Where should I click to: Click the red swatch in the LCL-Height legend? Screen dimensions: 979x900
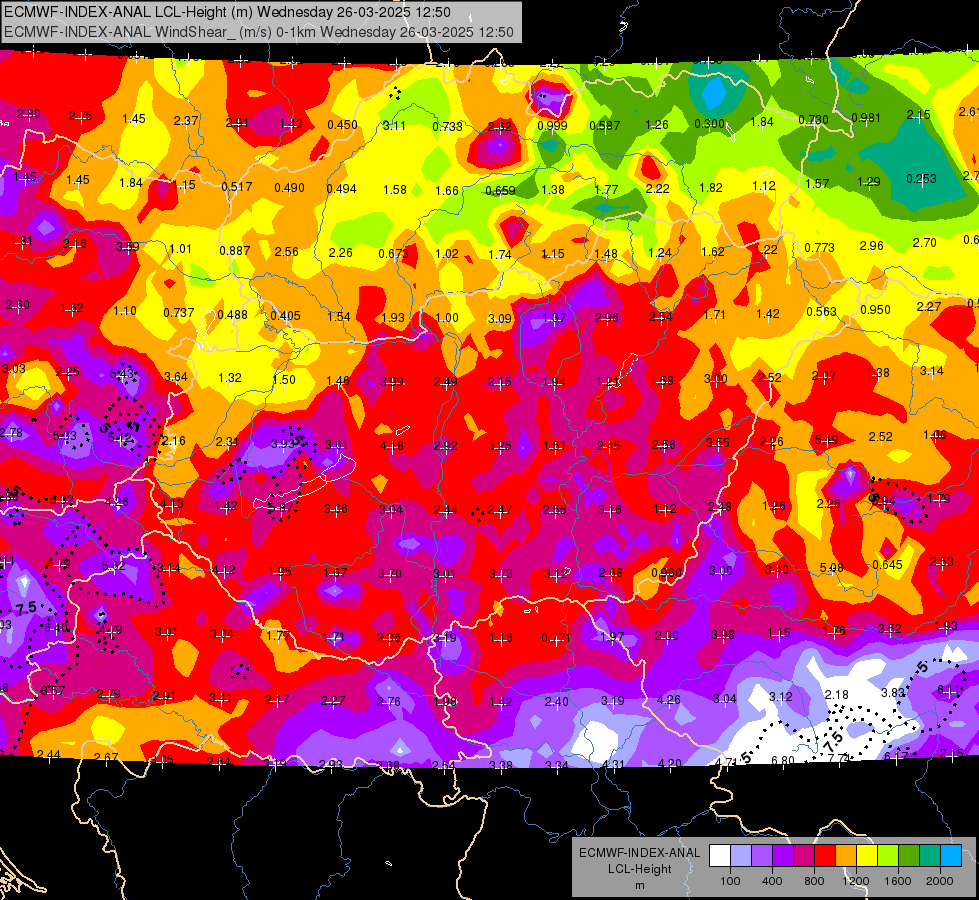tap(825, 855)
